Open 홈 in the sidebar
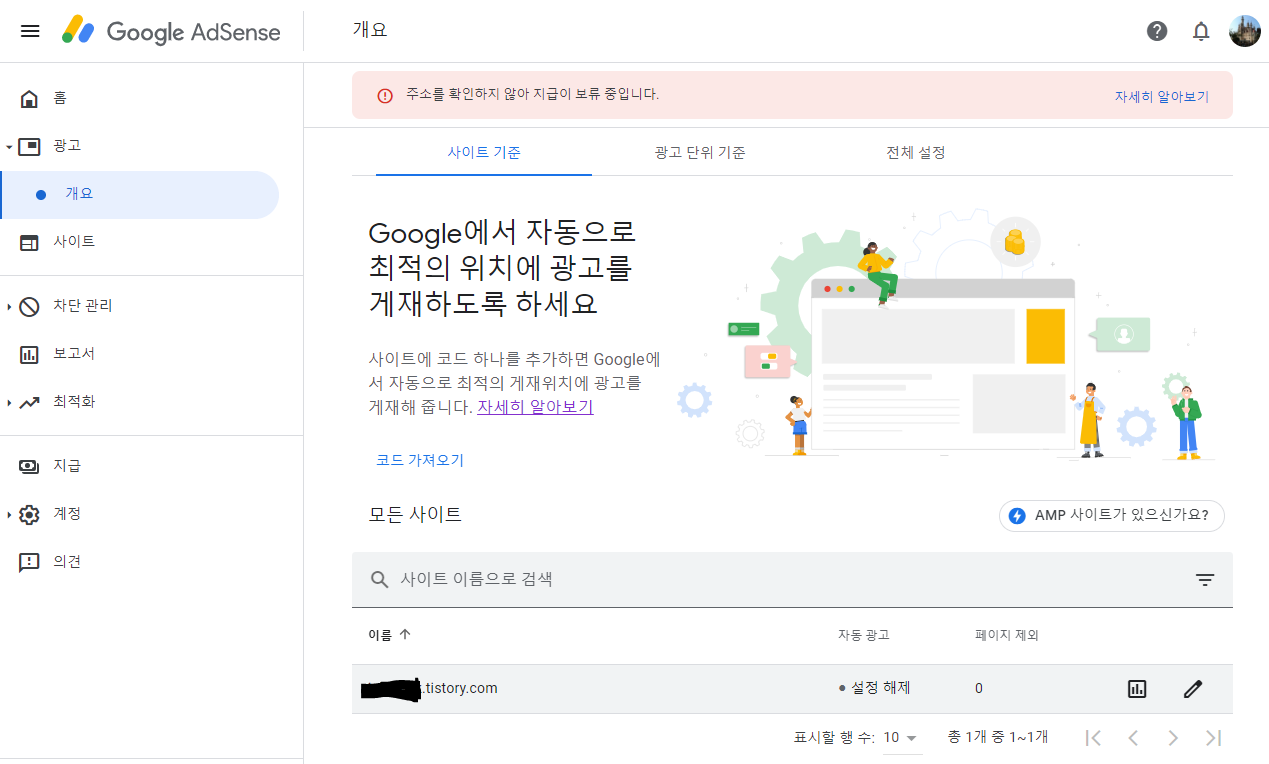Image resolution: width=1269 pixels, height=764 pixels. 60,98
